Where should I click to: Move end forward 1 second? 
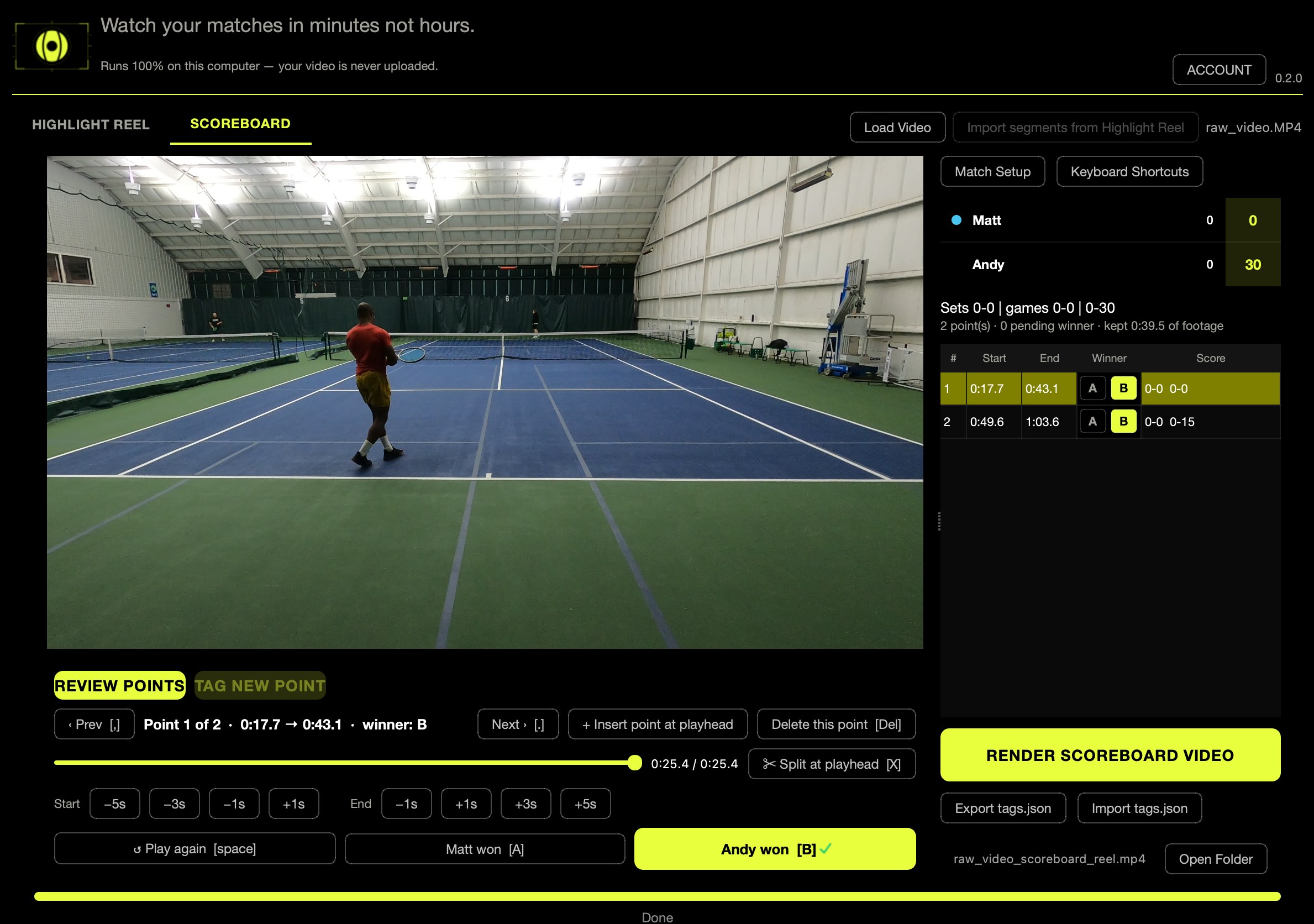466,804
